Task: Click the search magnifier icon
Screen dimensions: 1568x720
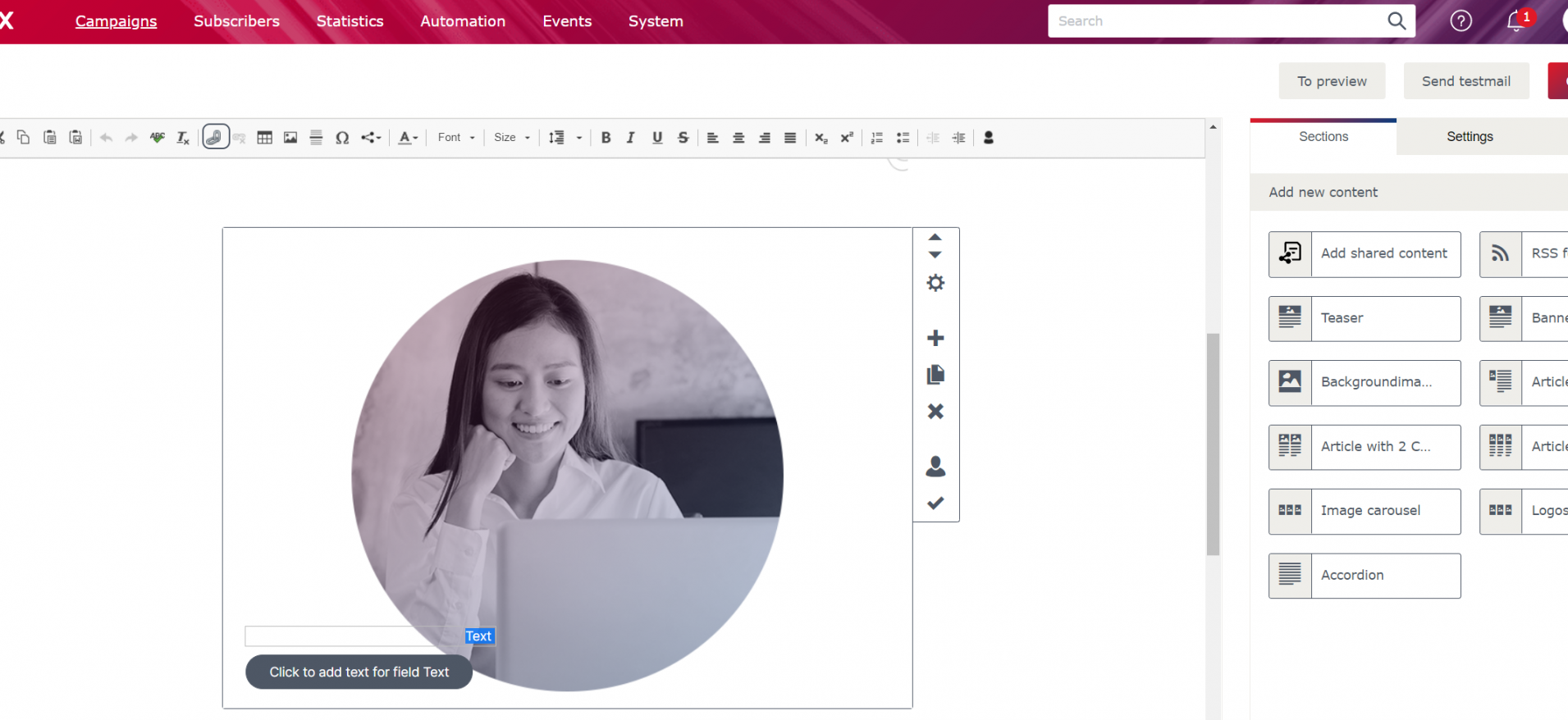Action: (1397, 21)
